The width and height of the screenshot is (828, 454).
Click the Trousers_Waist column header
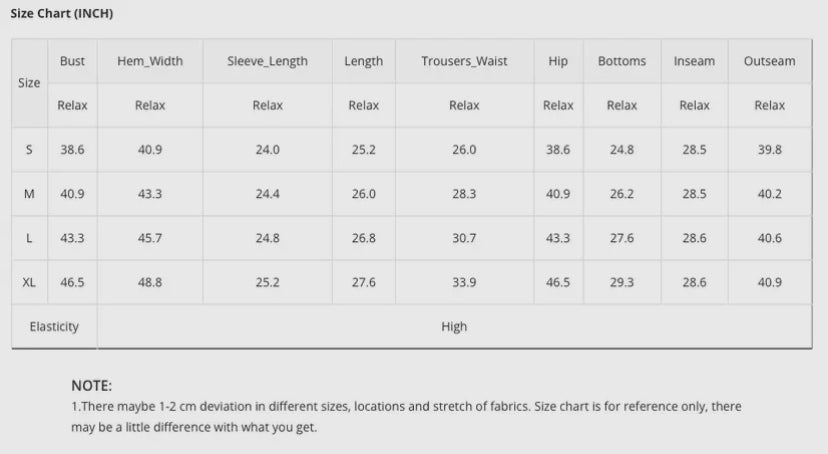tap(464, 61)
